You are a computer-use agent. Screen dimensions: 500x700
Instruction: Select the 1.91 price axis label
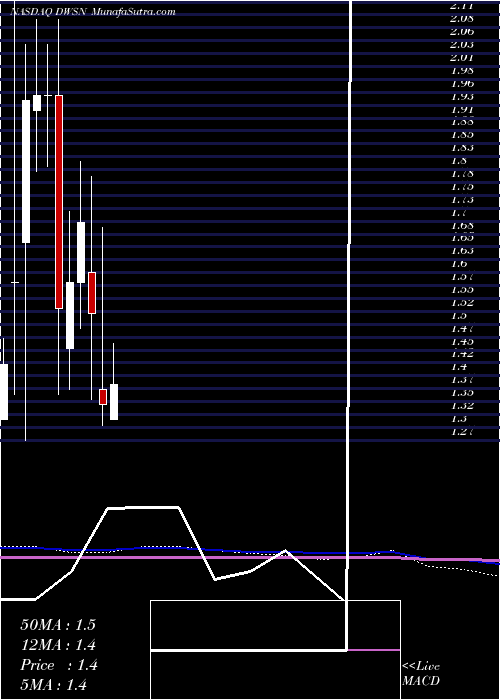pos(462,109)
